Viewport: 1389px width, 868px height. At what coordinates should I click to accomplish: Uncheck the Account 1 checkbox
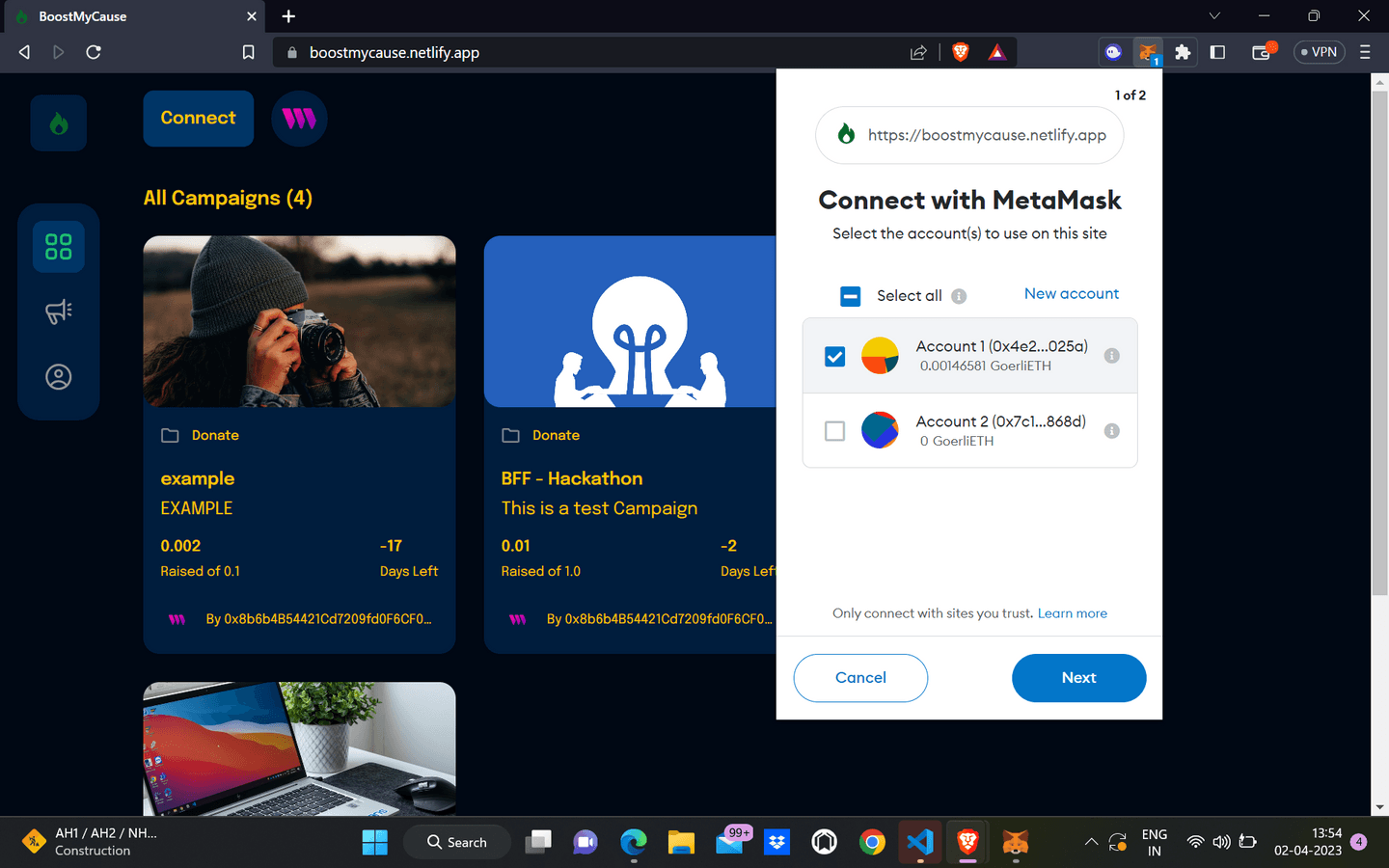834,356
